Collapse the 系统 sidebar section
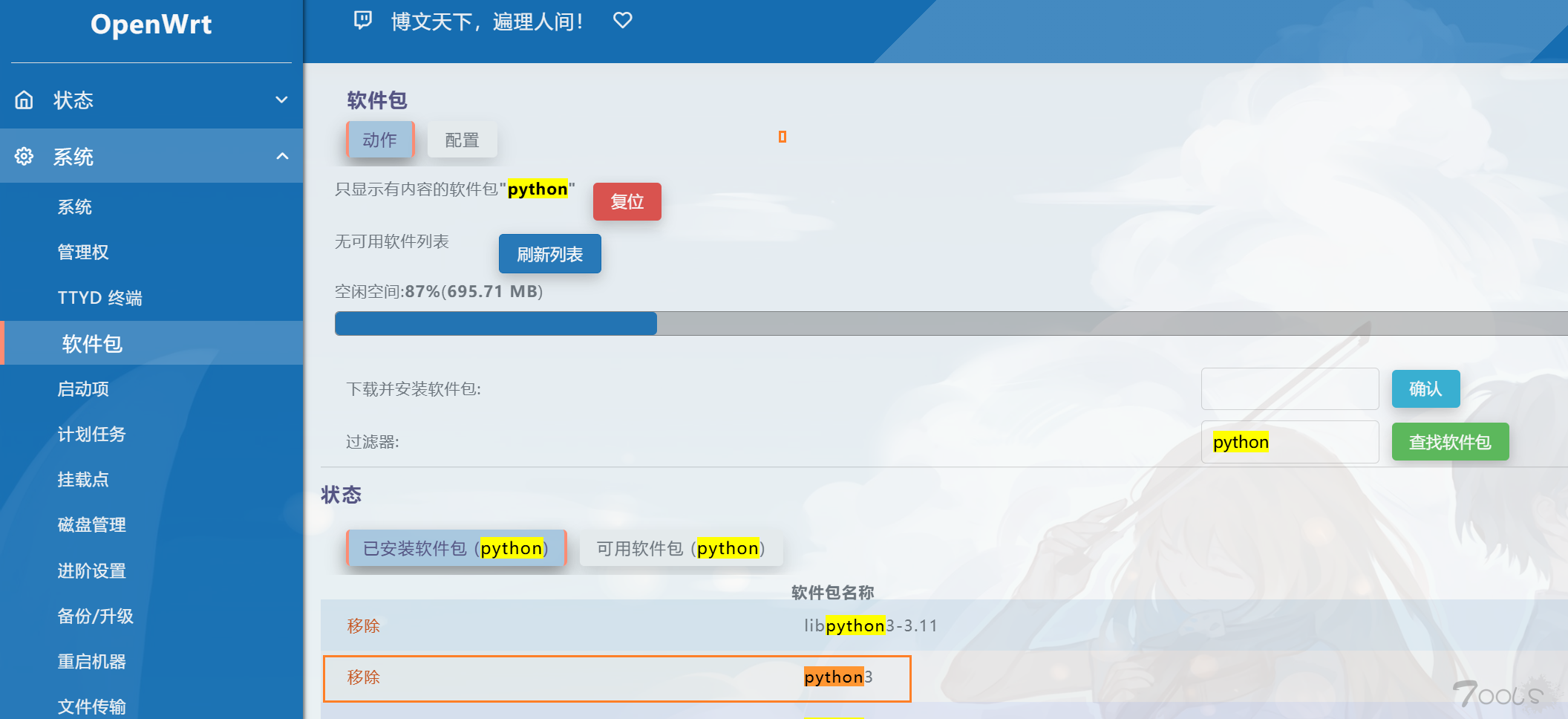The image size is (1568, 719). (281, 156)
